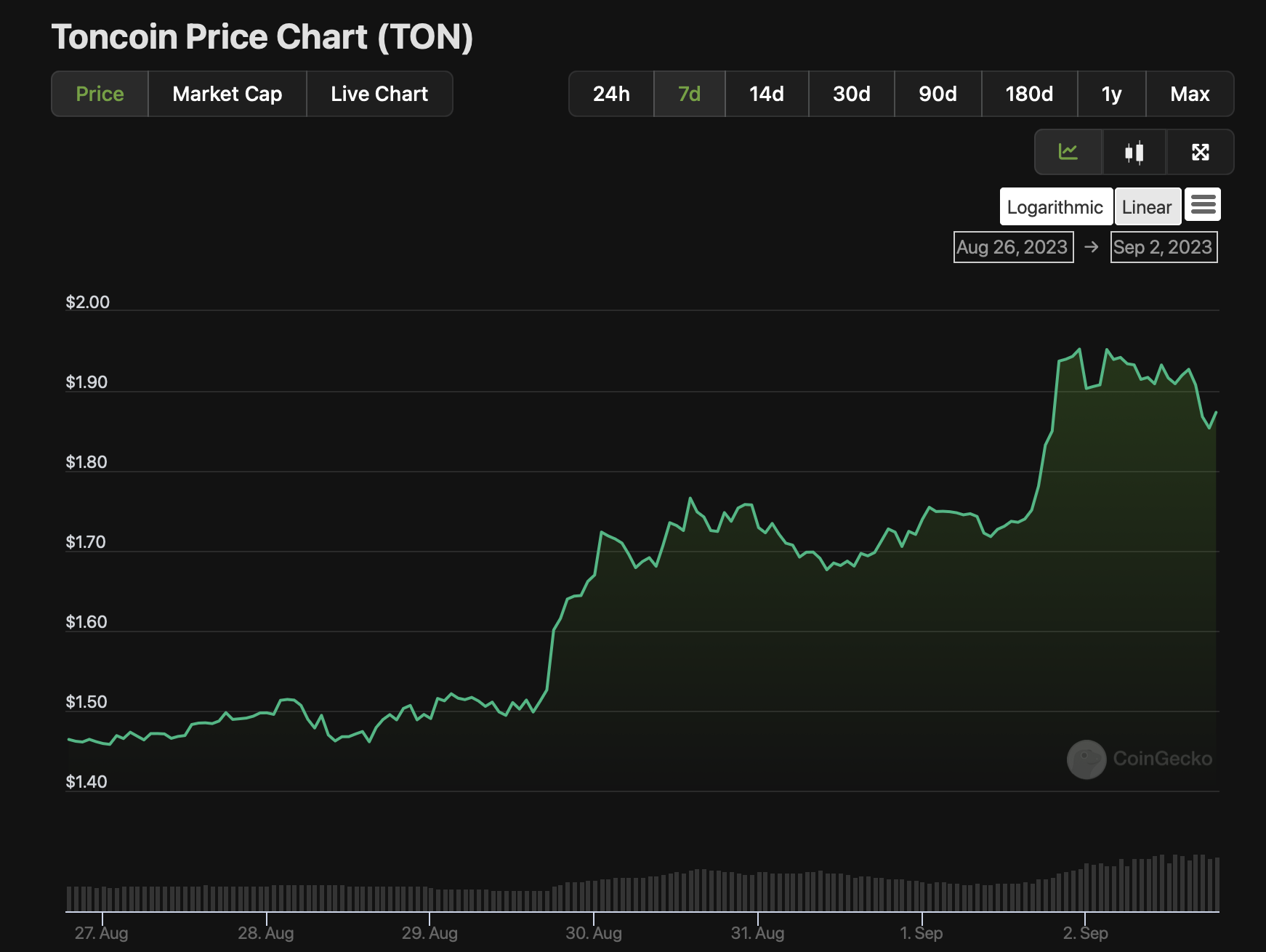
Task: Click the $1.80 axis label
Action: [86, 462]
